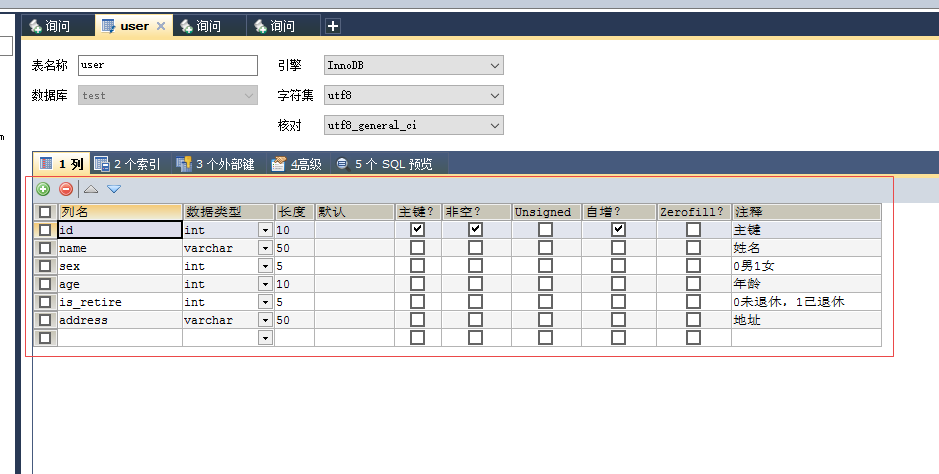The height and width of the screenshot is (474, 939).
Task: Click the 数据类型 column header
Action: click(x=228, y=212)
